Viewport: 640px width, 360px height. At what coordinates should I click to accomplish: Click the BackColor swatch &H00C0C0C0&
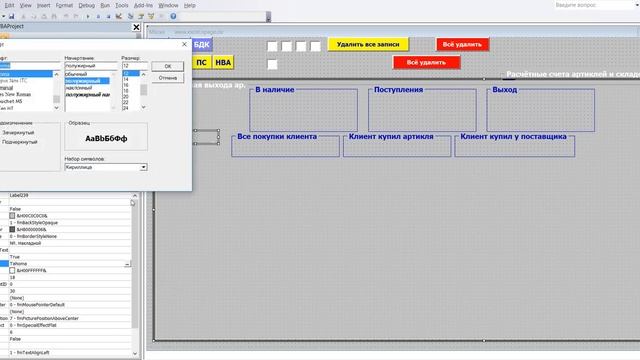point(12,216)
